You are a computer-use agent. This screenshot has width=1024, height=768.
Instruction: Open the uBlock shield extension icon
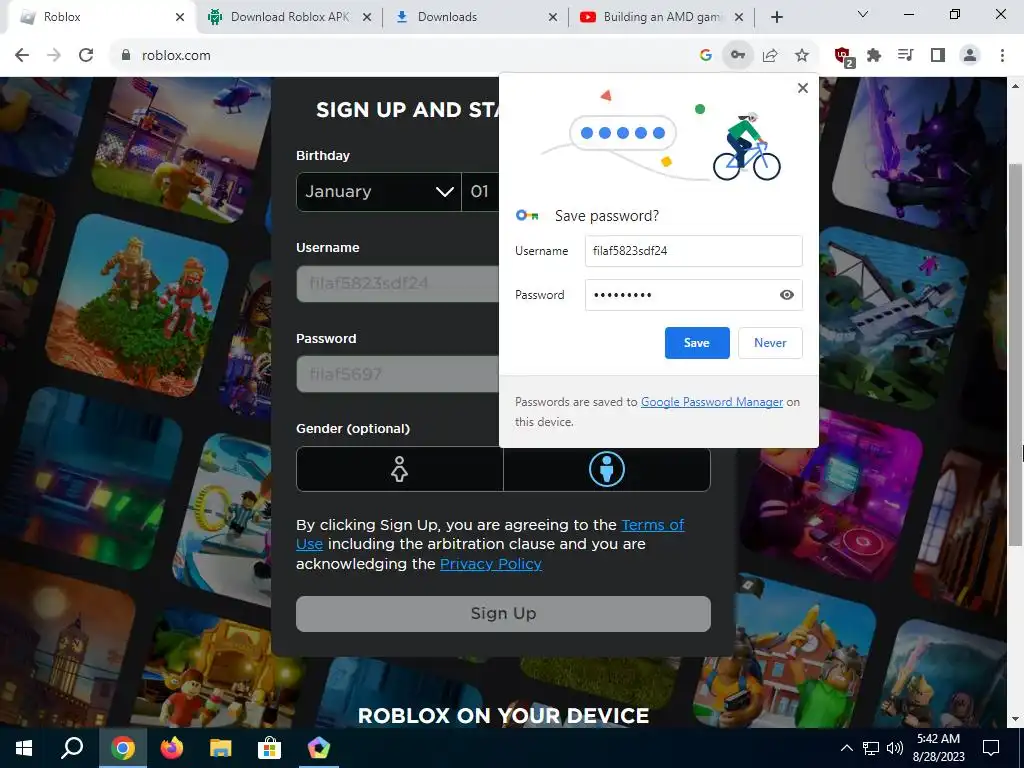843,57
